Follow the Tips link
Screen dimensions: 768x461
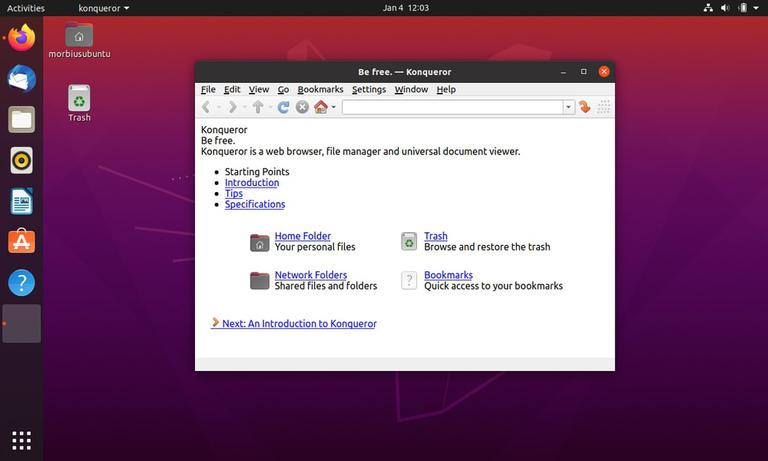234,194
